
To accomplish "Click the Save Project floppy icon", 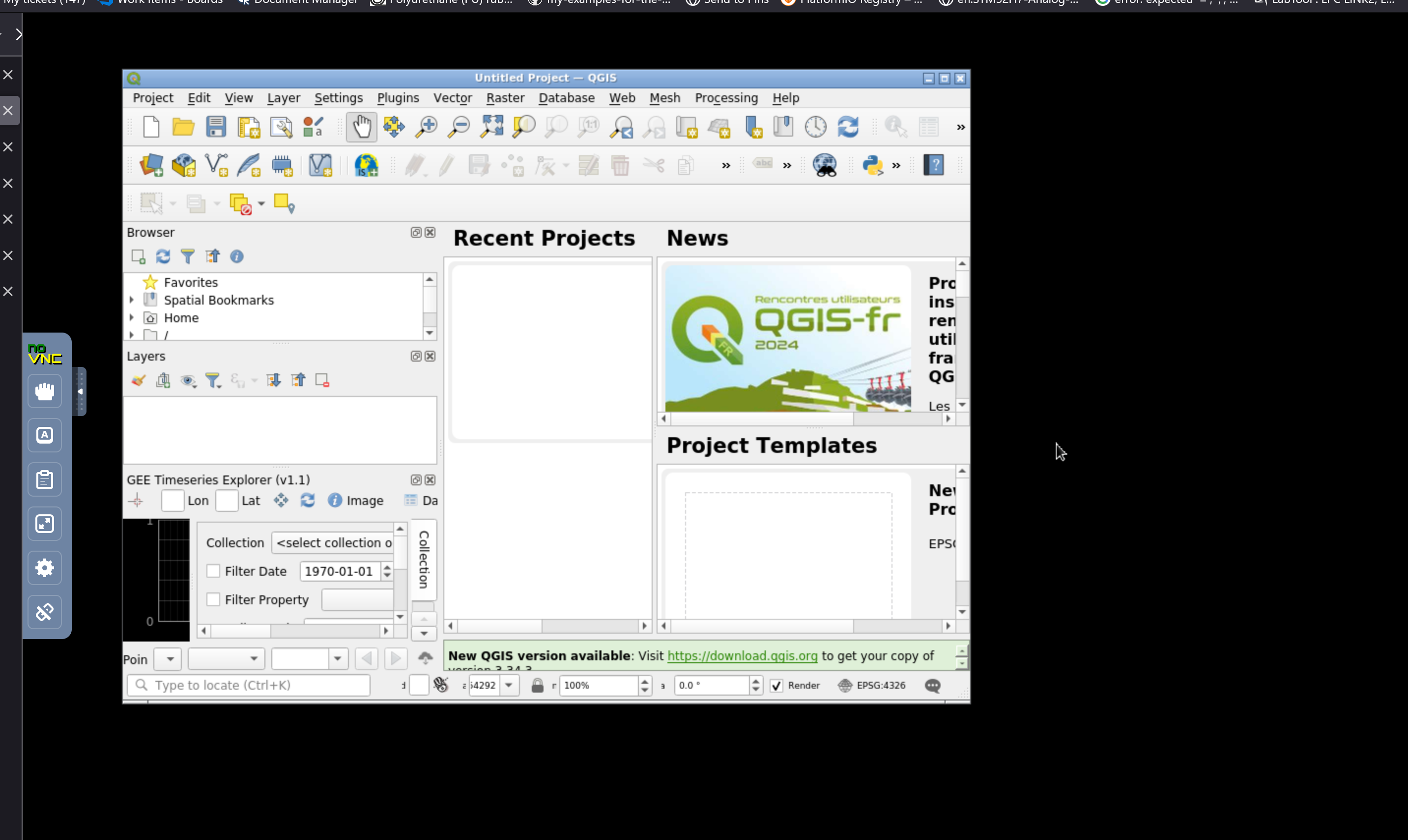I will [x=216, y=127].
